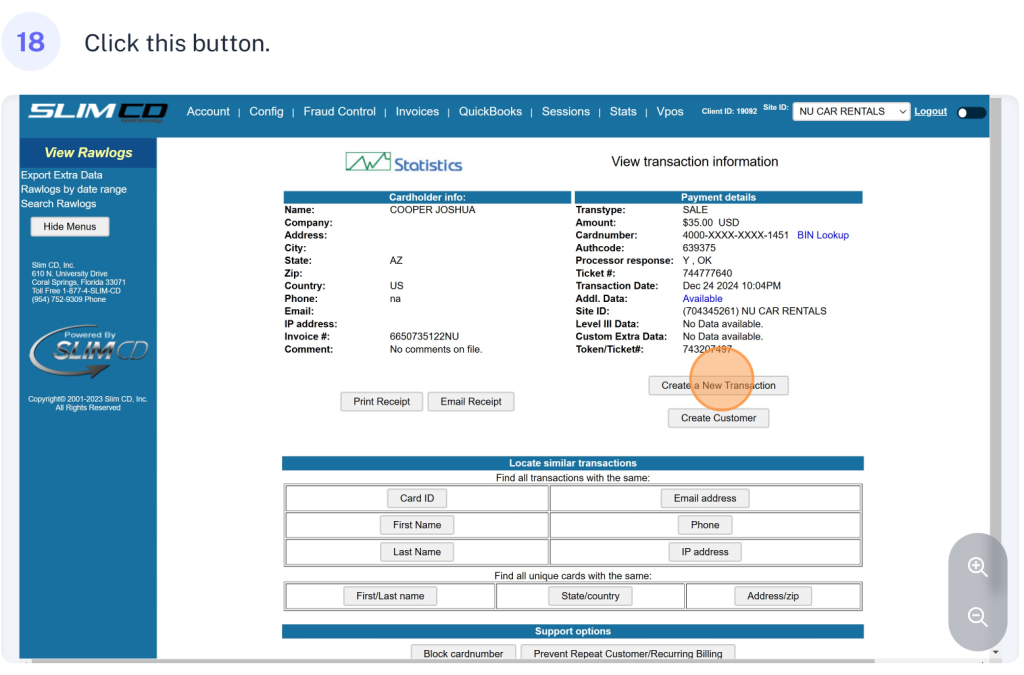Open the Invoices menu

click(417, 112)
